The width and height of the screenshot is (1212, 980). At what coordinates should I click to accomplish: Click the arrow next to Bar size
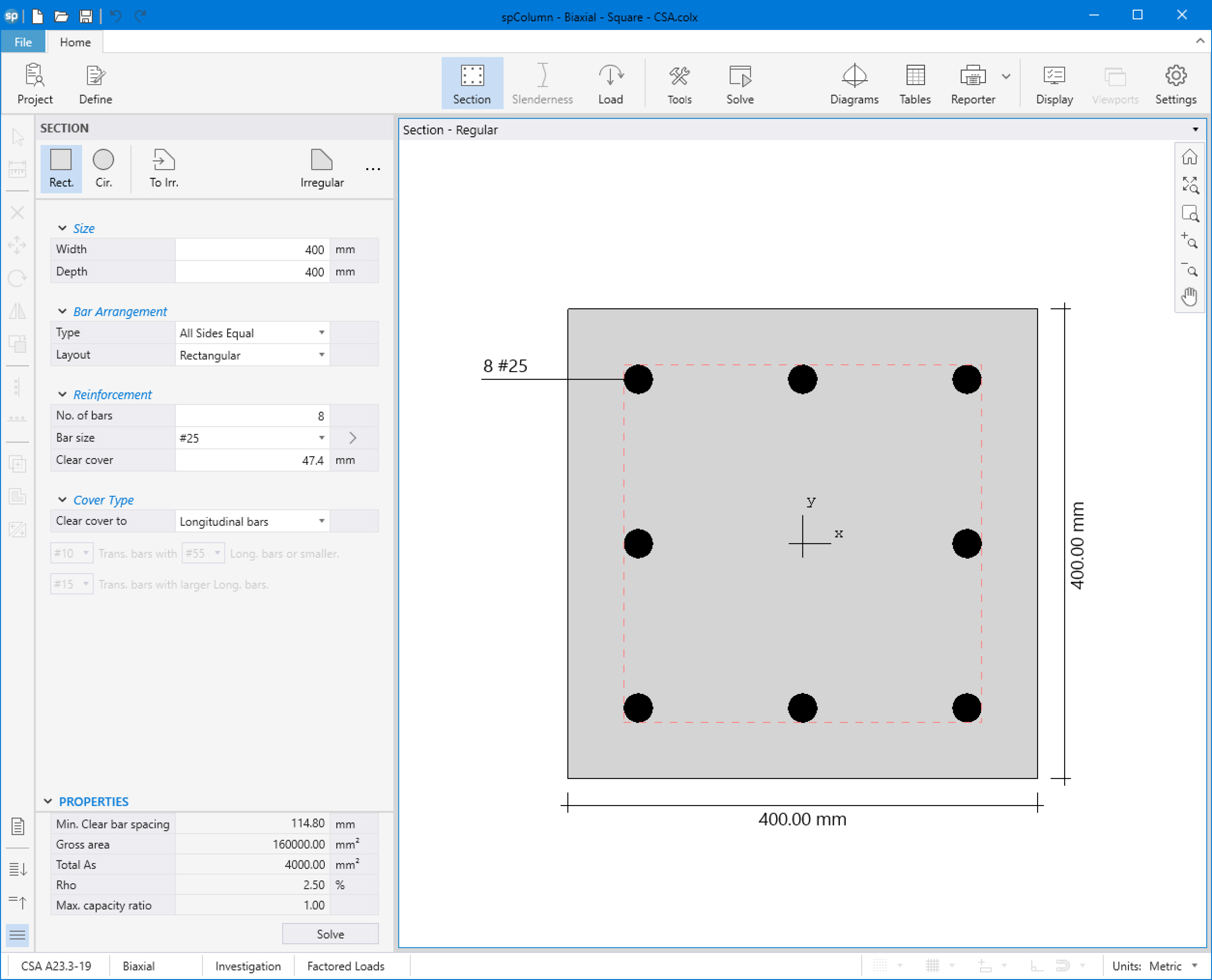click(x=353, y=438)
